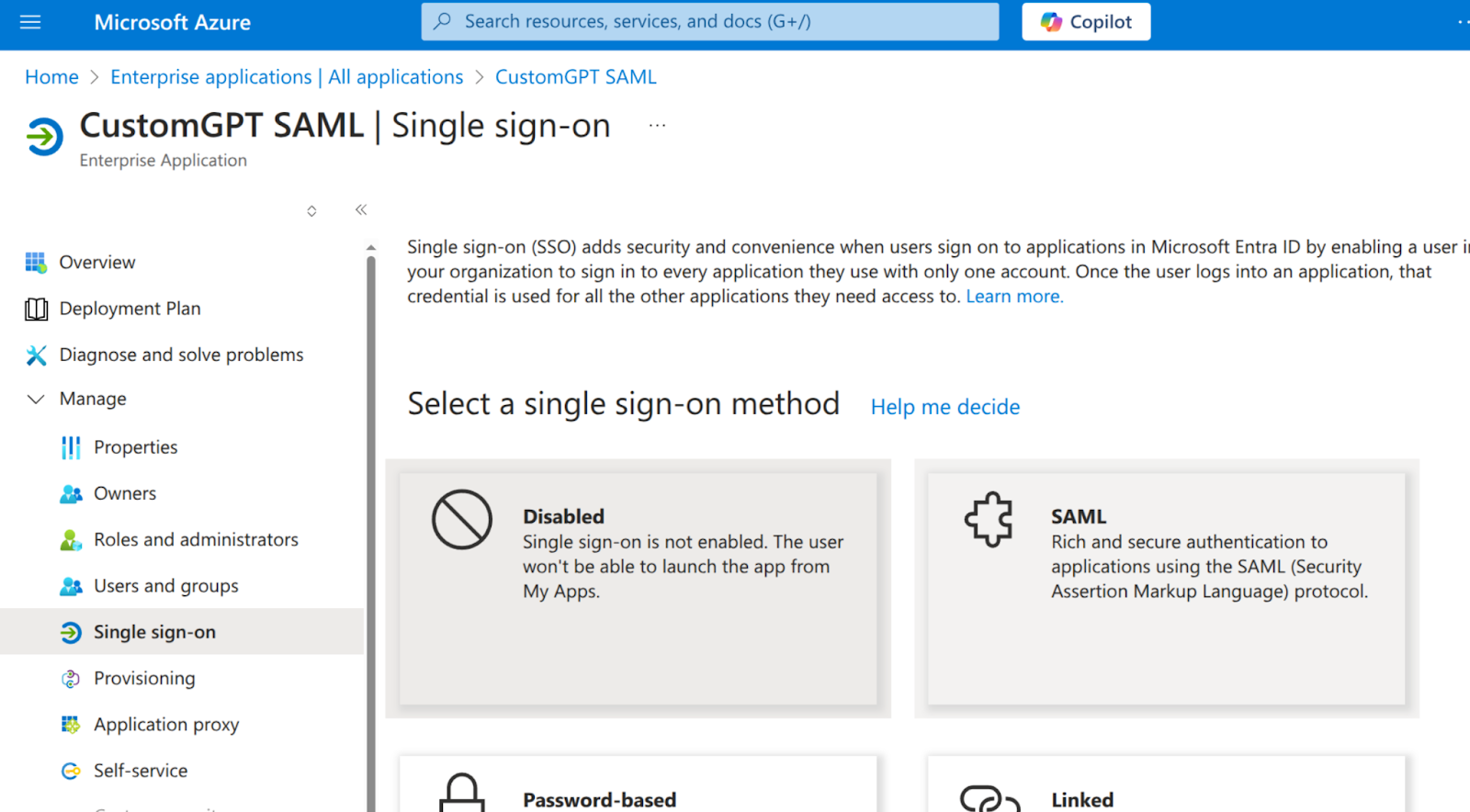Select Single sign-on menu item
Image resolution: width=1470 pixels, height=812 pixels.
point(182,632)
